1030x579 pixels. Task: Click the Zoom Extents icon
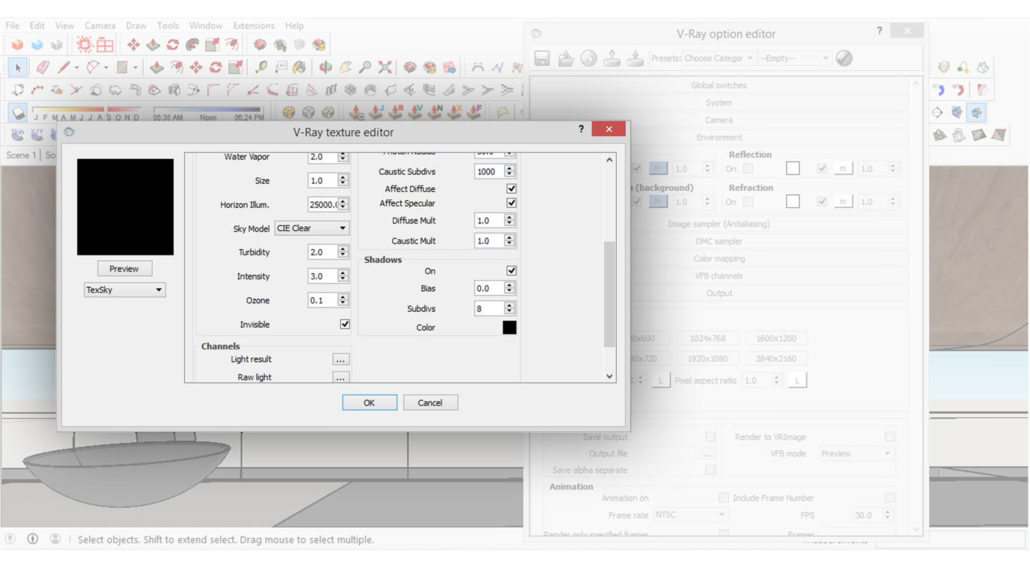385,68
